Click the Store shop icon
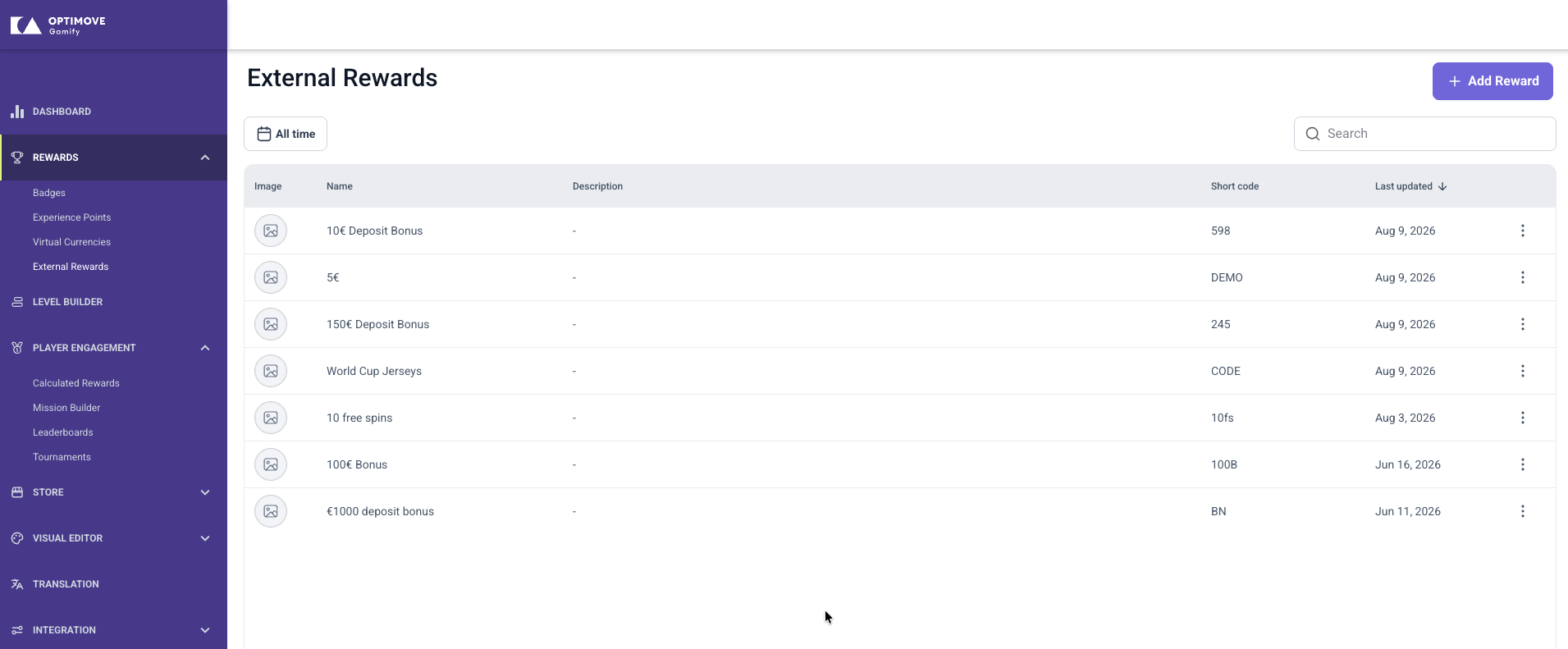 [17, 492]
